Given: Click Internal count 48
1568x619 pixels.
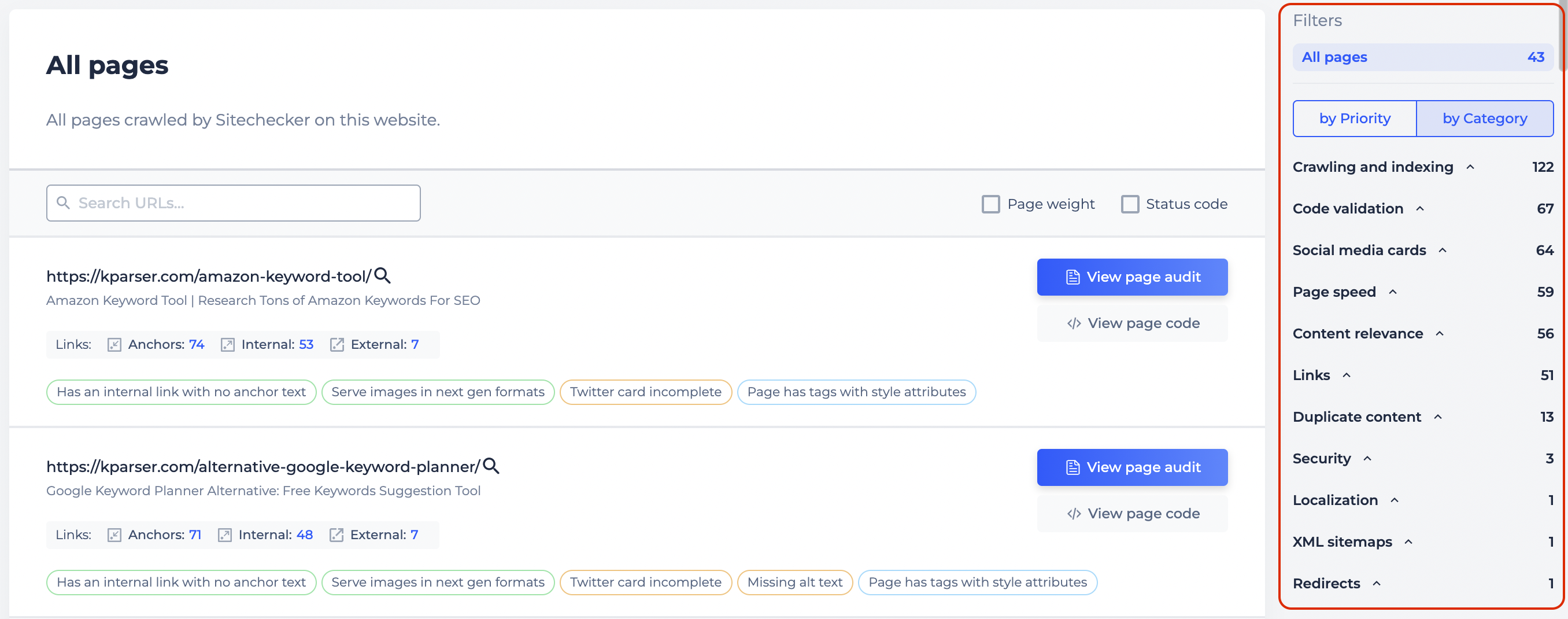Looking at the screenshot, I should coord(304,535).
